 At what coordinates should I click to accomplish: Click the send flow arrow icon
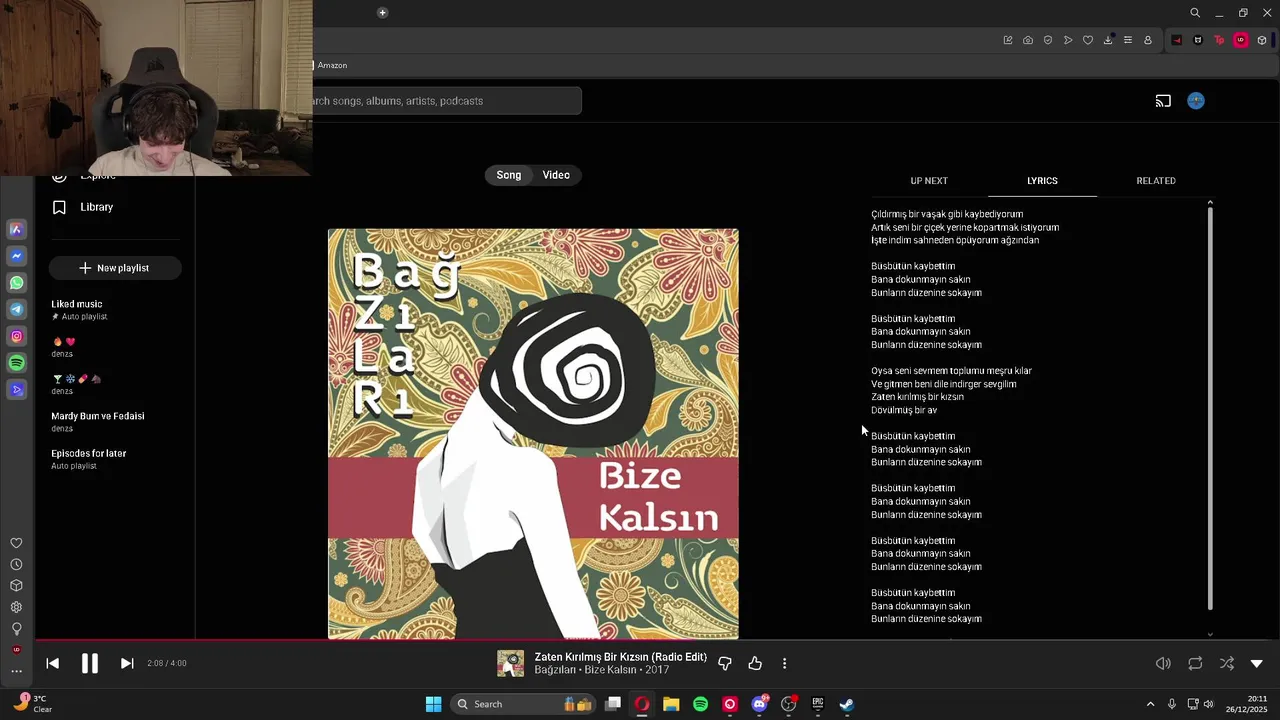[1068, 40]
